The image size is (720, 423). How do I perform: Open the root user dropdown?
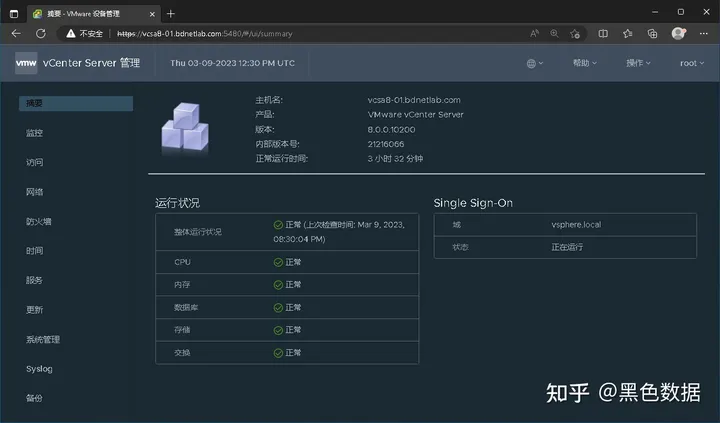click(x=692, y=63)
